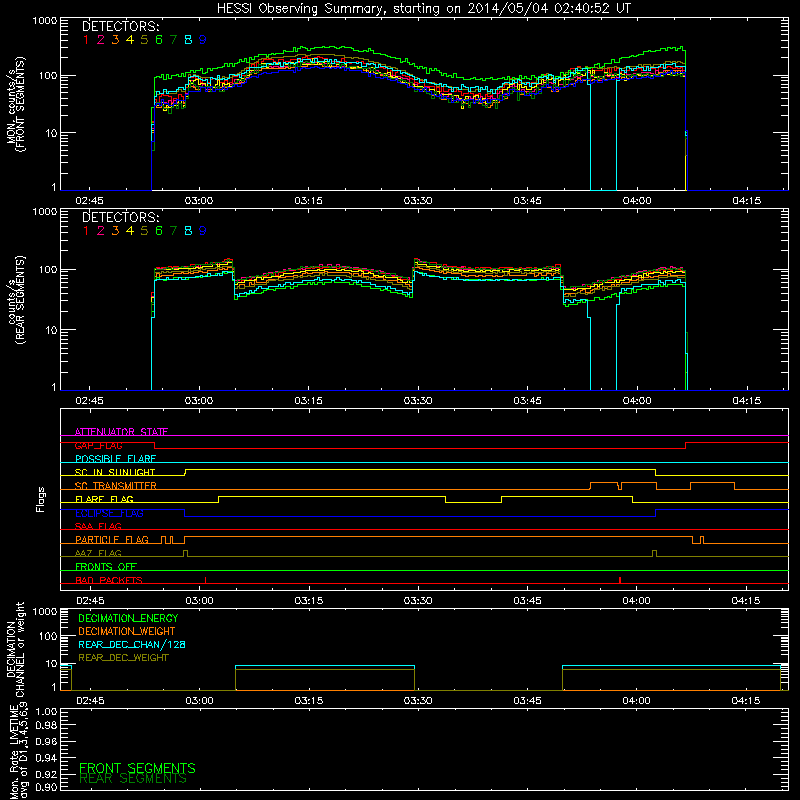Select dark green detector 7 in rear segments legend
This screenshot has width=800, height=800.
[x=173, y=231]
